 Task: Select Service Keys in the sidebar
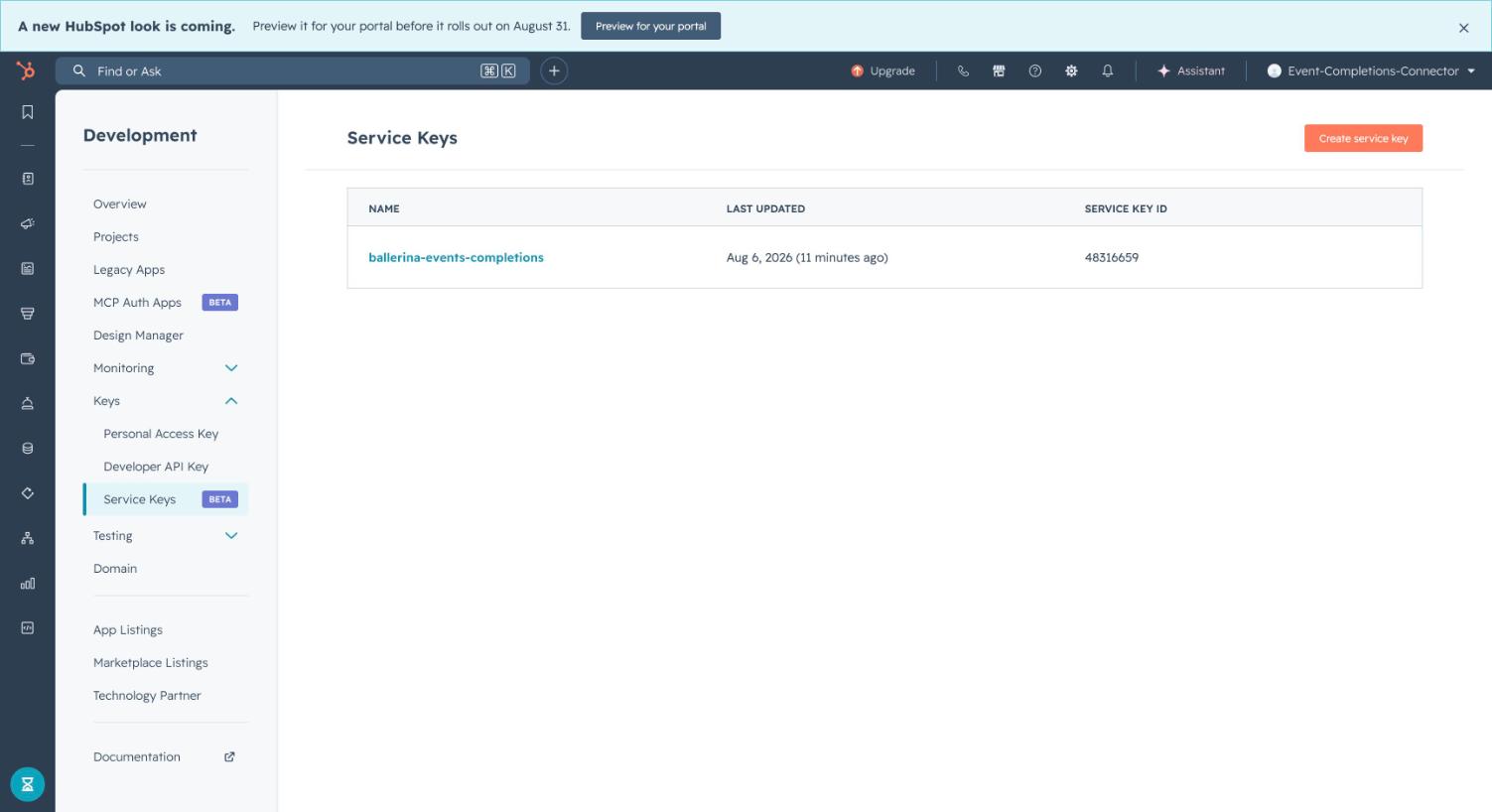coord(166,499)
